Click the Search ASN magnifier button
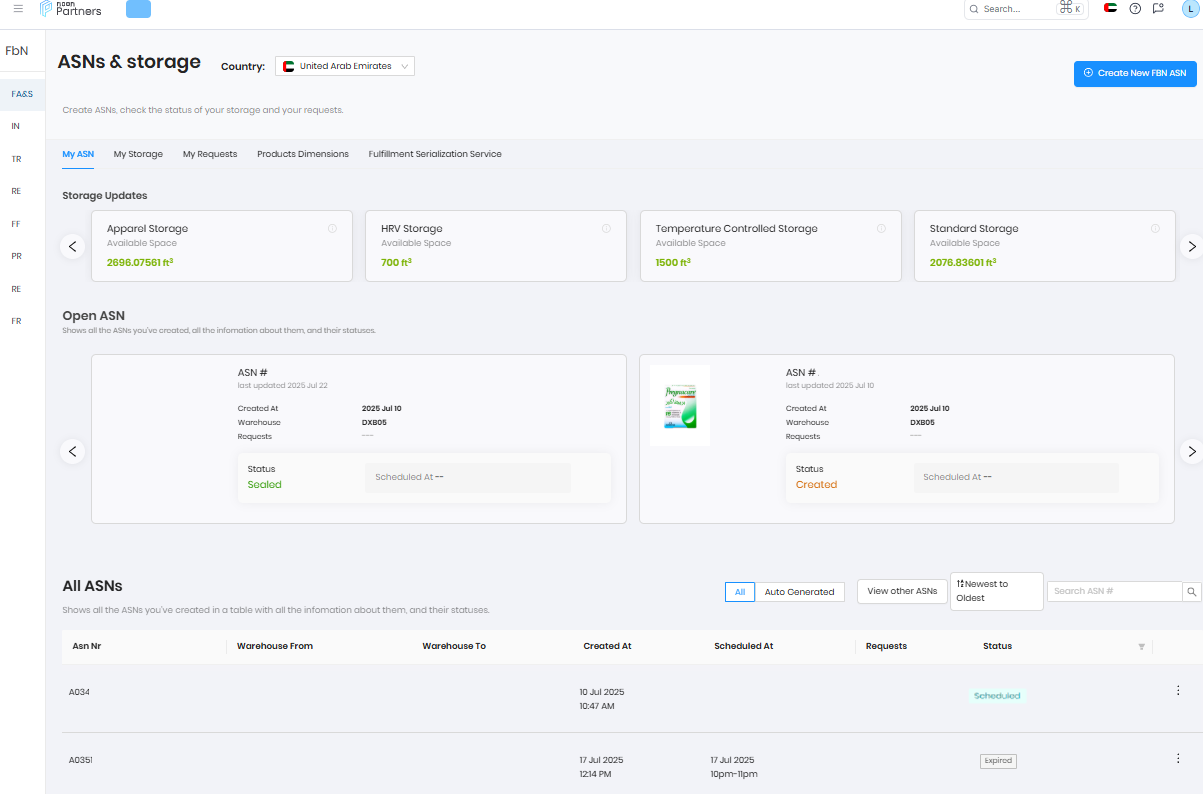The height and width of the screenshot is (794, 1203). (x=1192, y=592)
